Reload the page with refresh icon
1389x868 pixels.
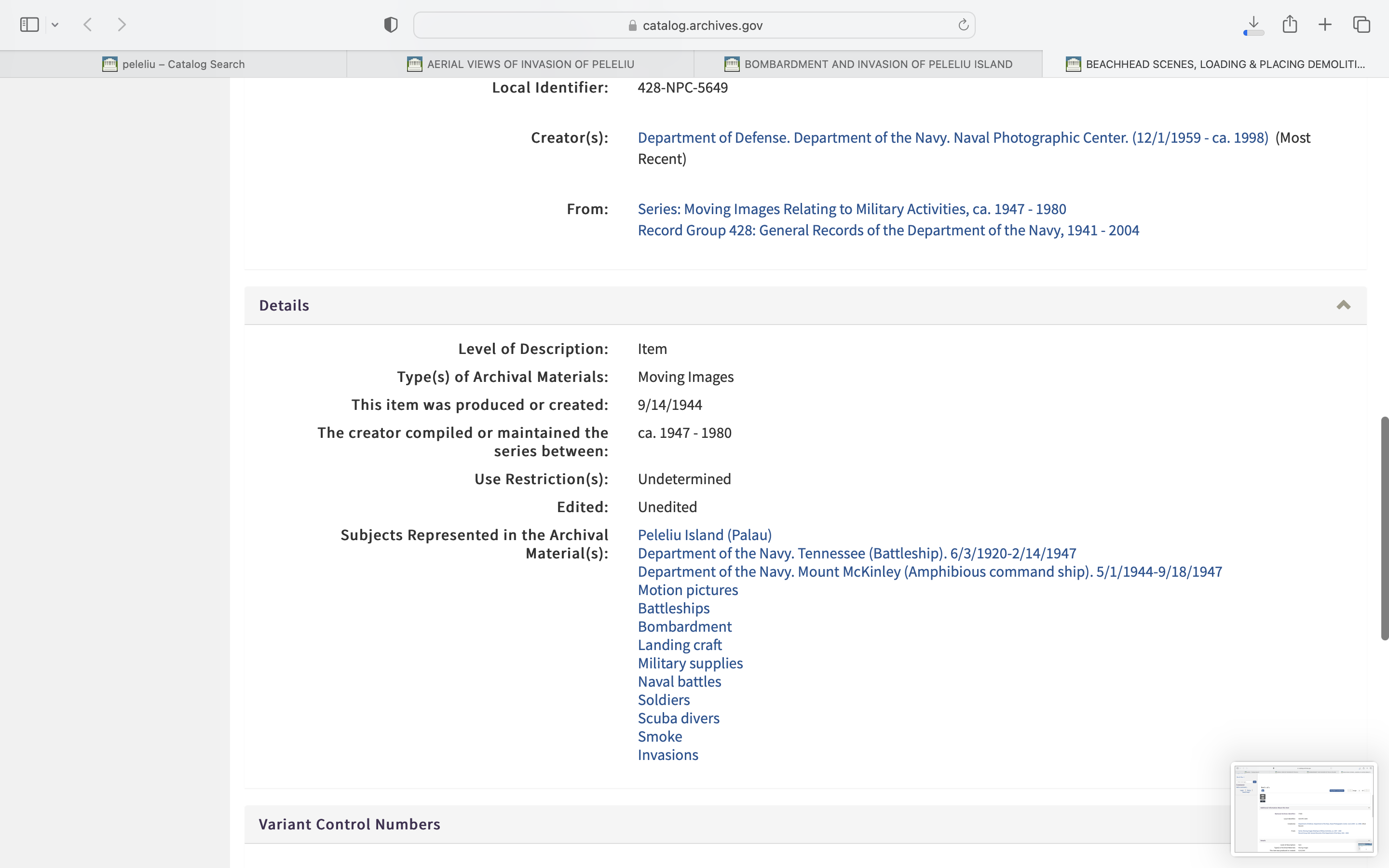point(963,25)
